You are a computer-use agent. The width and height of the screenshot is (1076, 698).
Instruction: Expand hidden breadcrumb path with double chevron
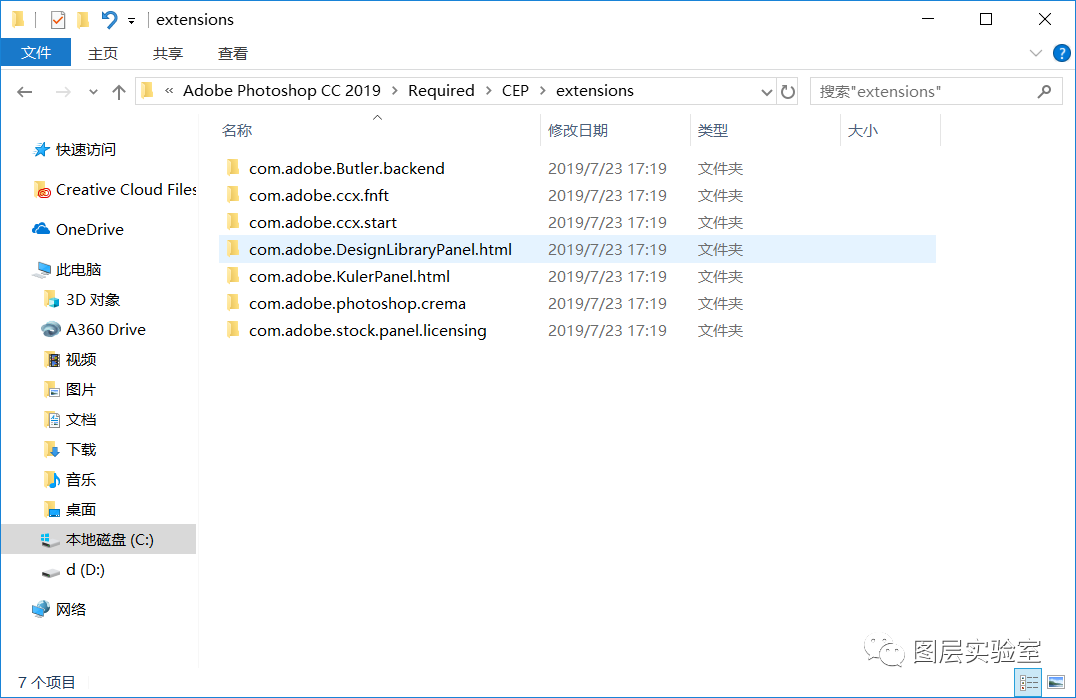(x=169, y=91)
